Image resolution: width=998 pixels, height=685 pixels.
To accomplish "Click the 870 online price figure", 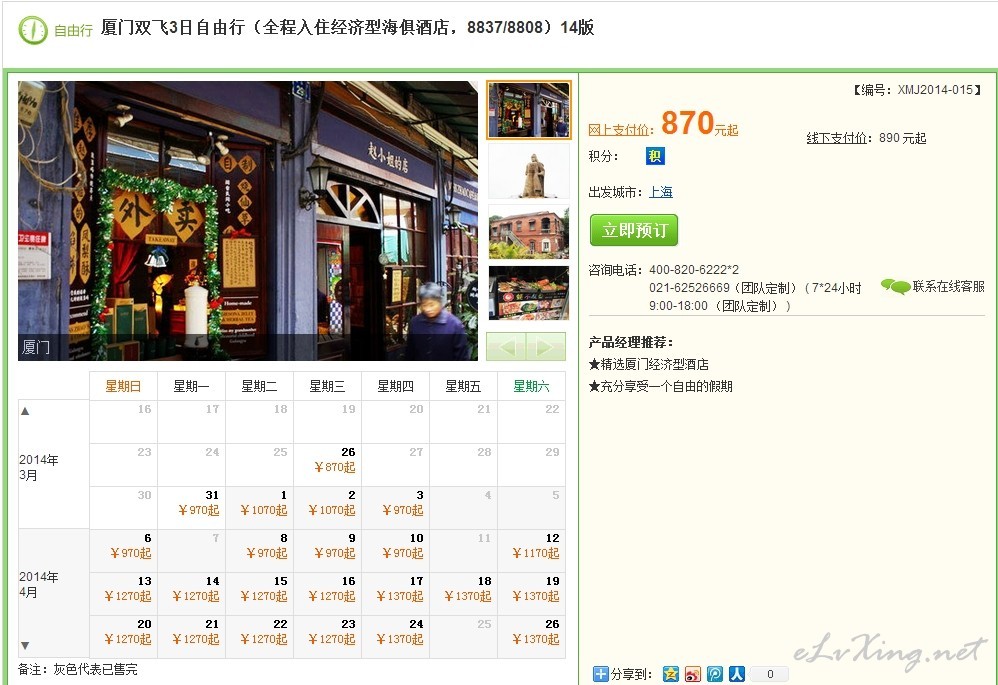I will coord(687,123).
